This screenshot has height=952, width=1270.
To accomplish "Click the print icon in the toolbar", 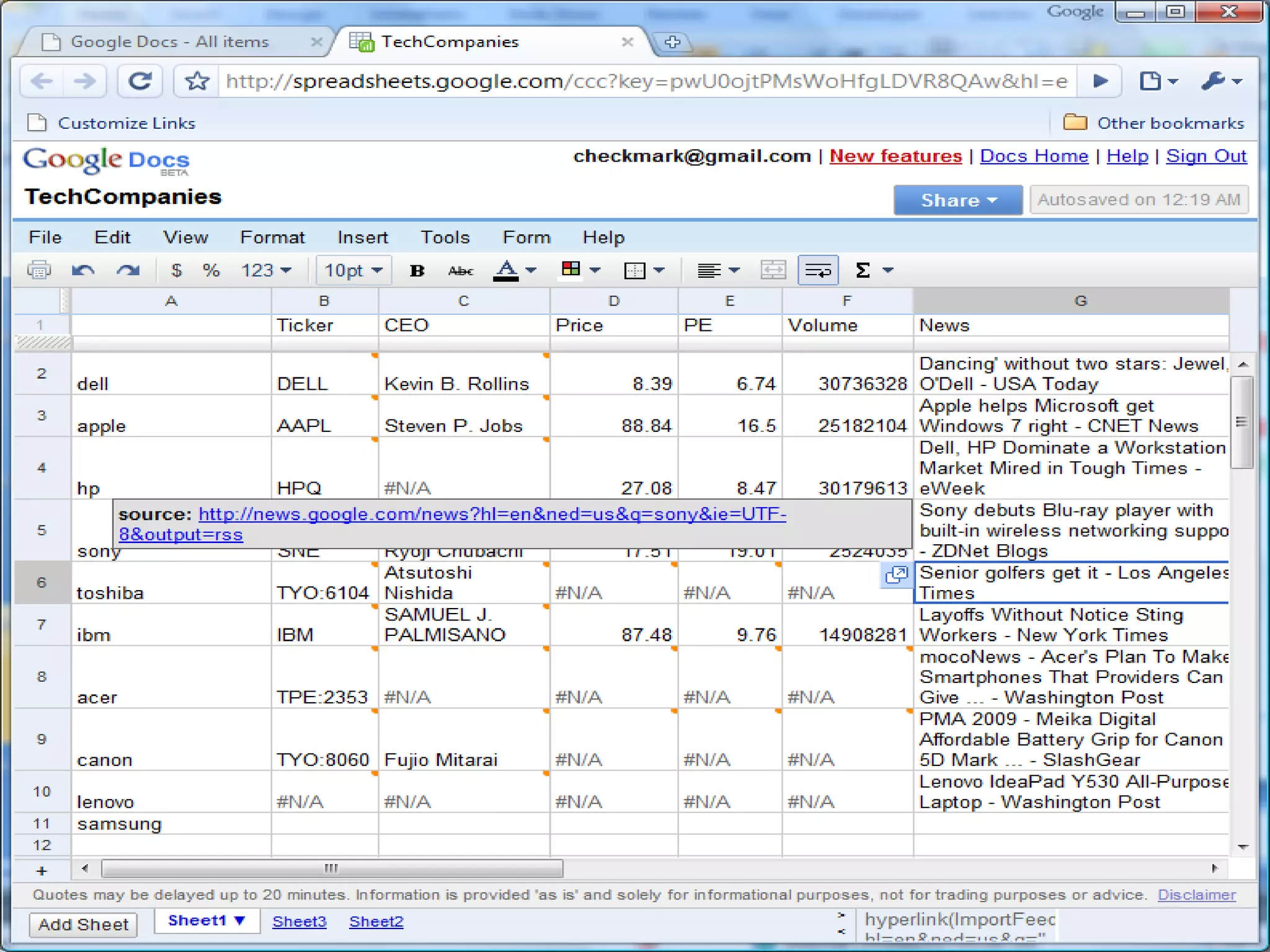I will pyautogui.click(x=39, y=270).
